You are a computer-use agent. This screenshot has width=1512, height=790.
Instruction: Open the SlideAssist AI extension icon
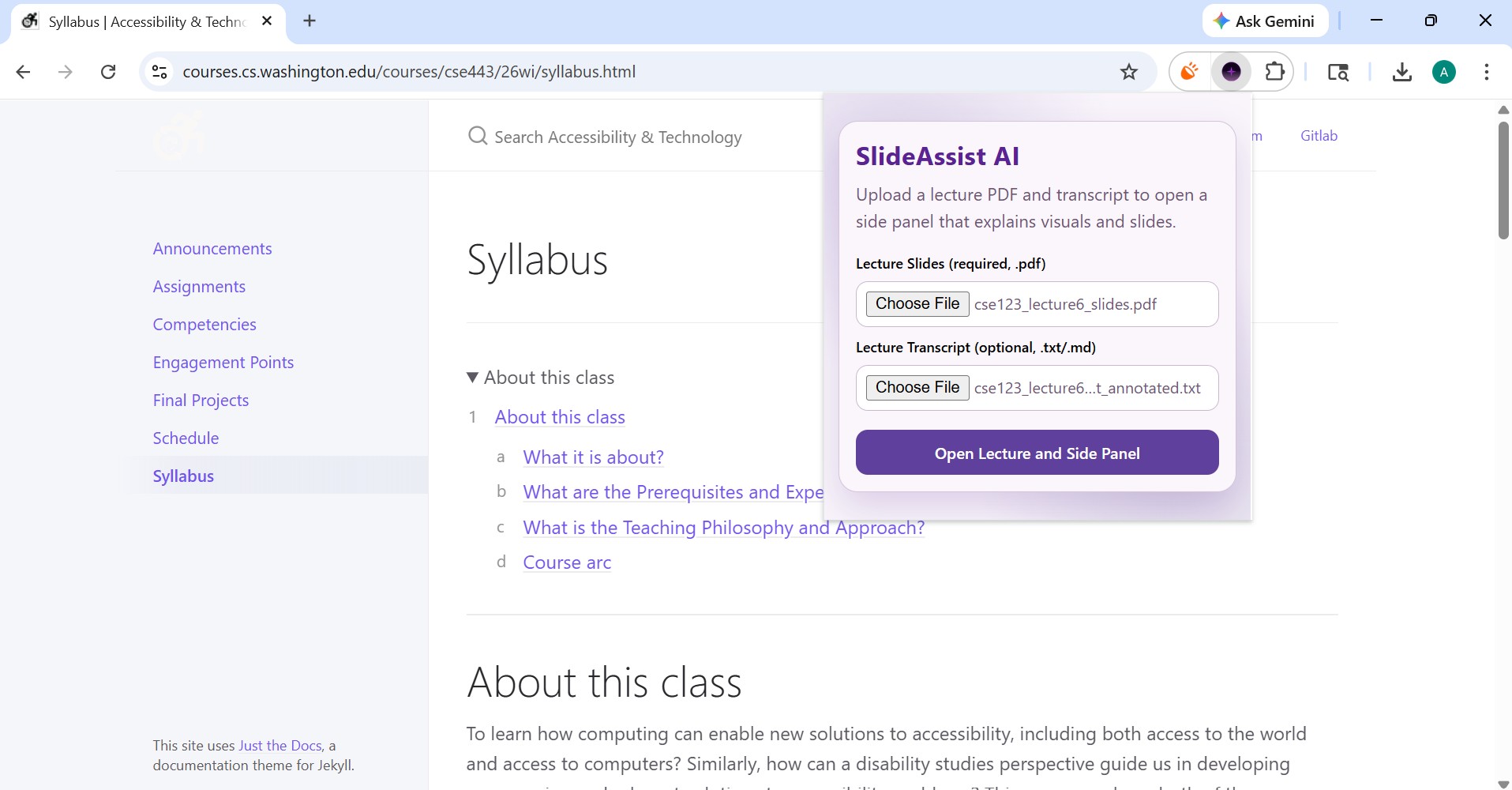(x=1232, y=71)
